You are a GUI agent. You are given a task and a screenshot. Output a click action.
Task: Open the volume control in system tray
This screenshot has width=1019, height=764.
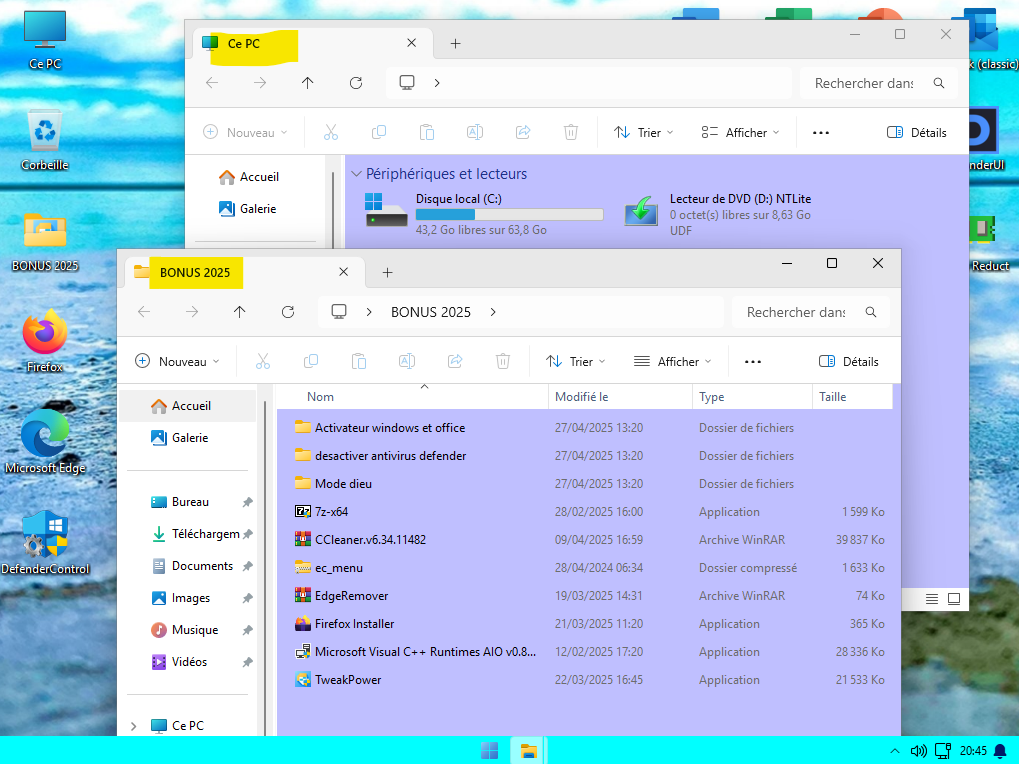919,751
